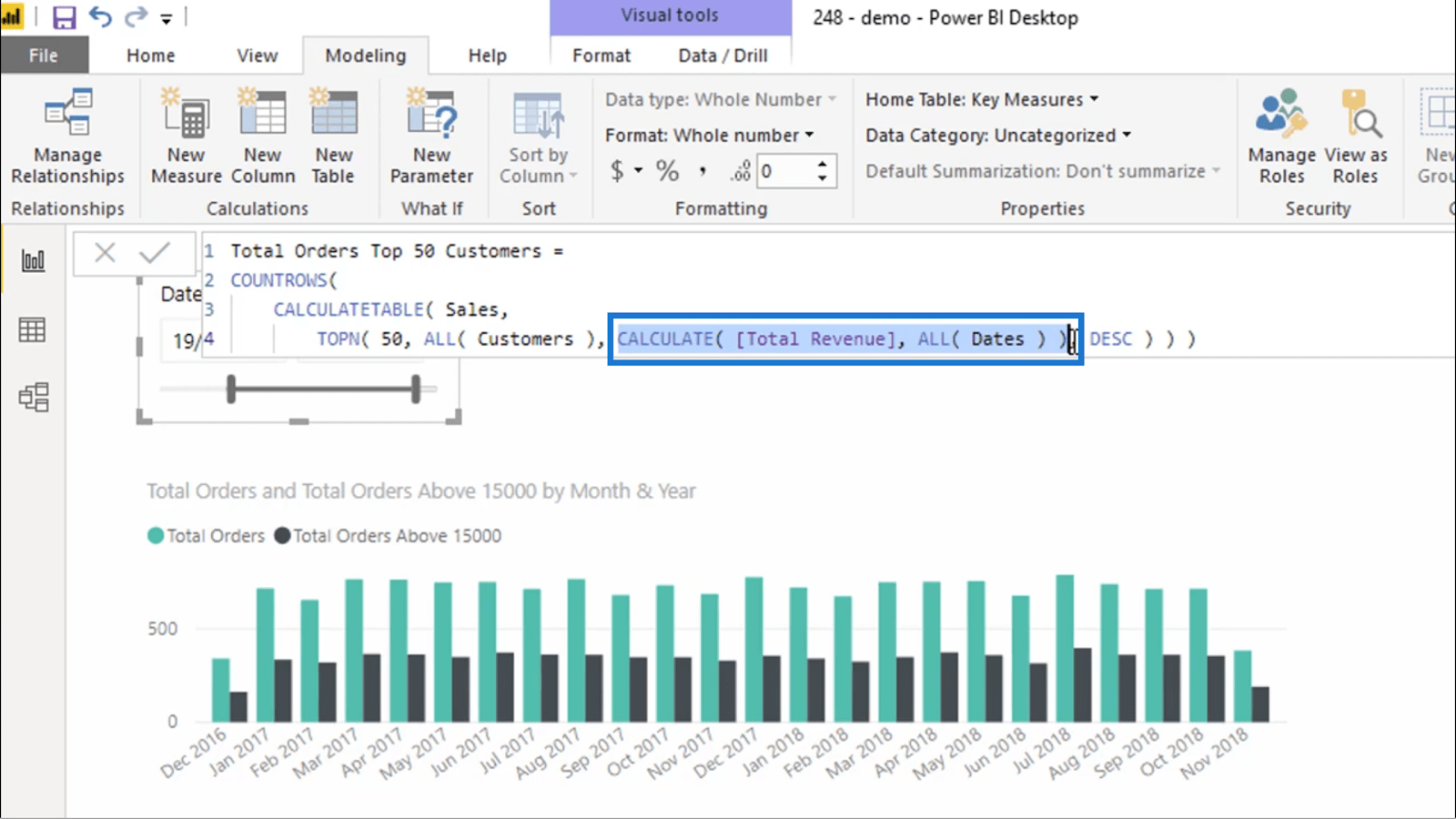
Task: Expand the Format: Whole number dropdown
Action: point(710,135)
